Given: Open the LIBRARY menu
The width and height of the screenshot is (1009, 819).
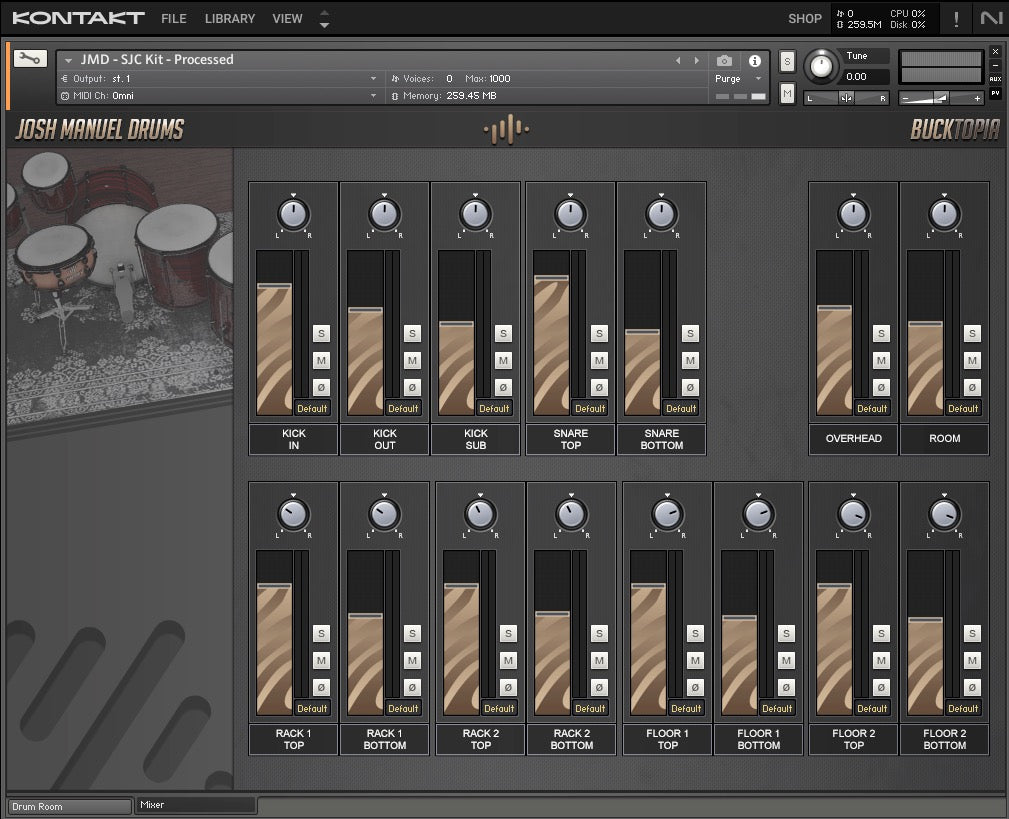Looking at the screenshot, I should pos(229,18).
